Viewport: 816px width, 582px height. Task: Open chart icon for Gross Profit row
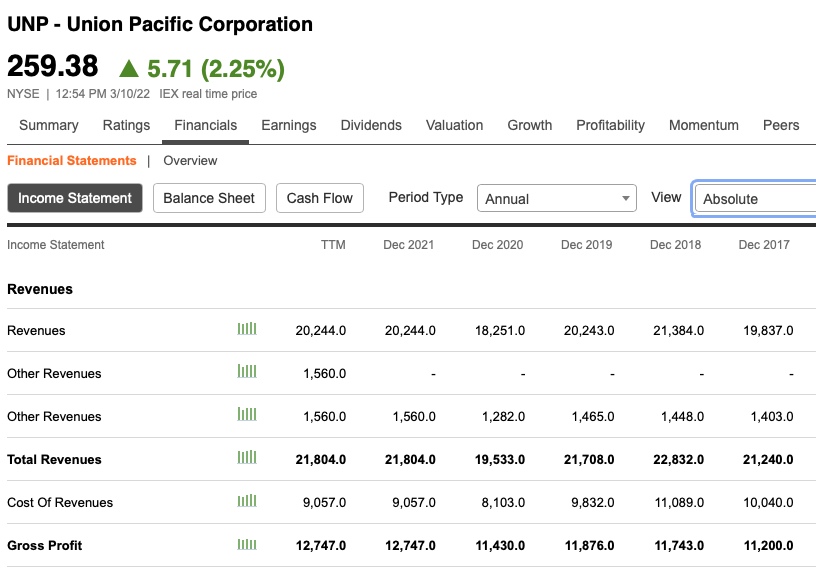click(247, 545)
